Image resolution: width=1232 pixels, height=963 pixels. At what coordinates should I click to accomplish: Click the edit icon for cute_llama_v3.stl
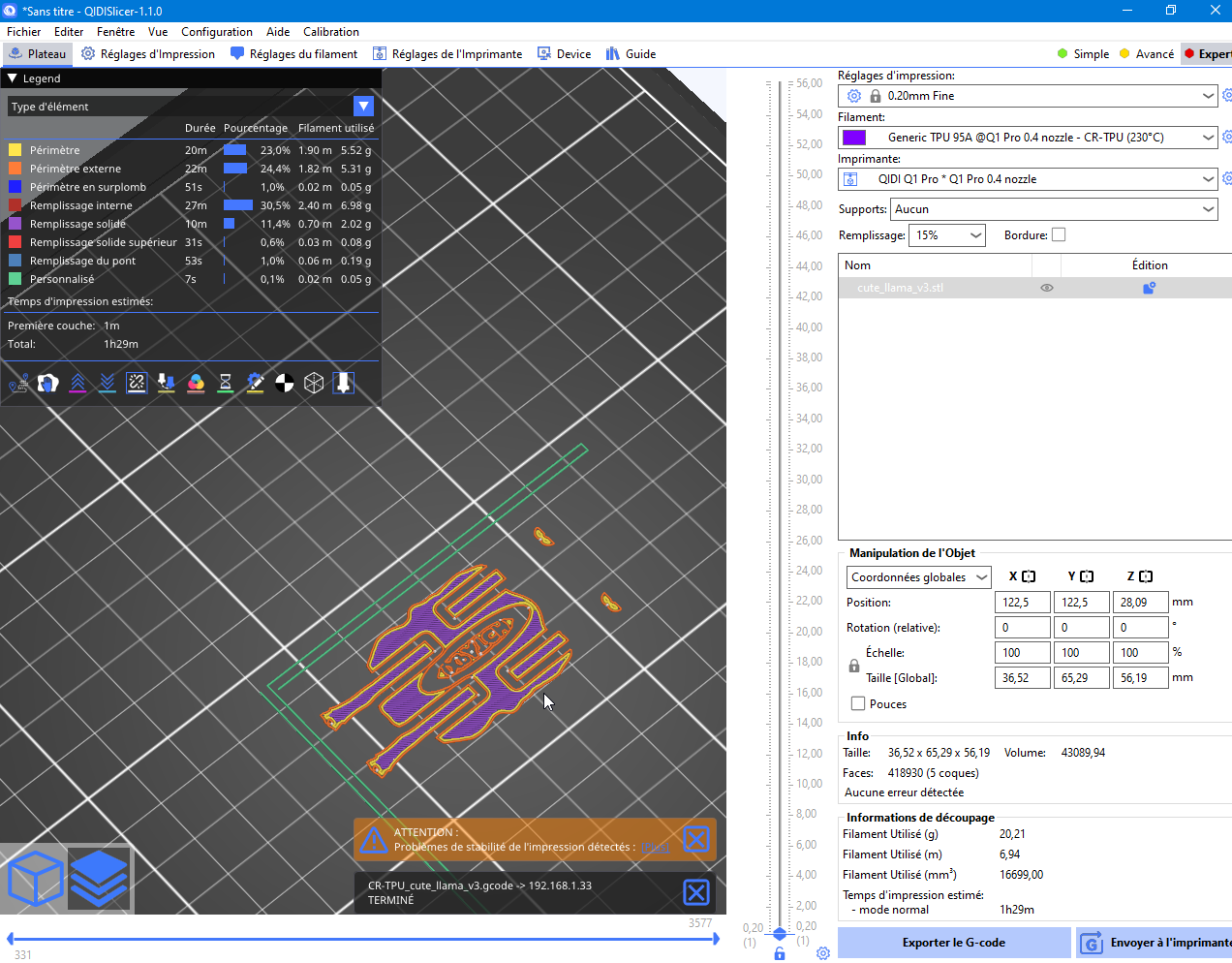pos(1149,288)
